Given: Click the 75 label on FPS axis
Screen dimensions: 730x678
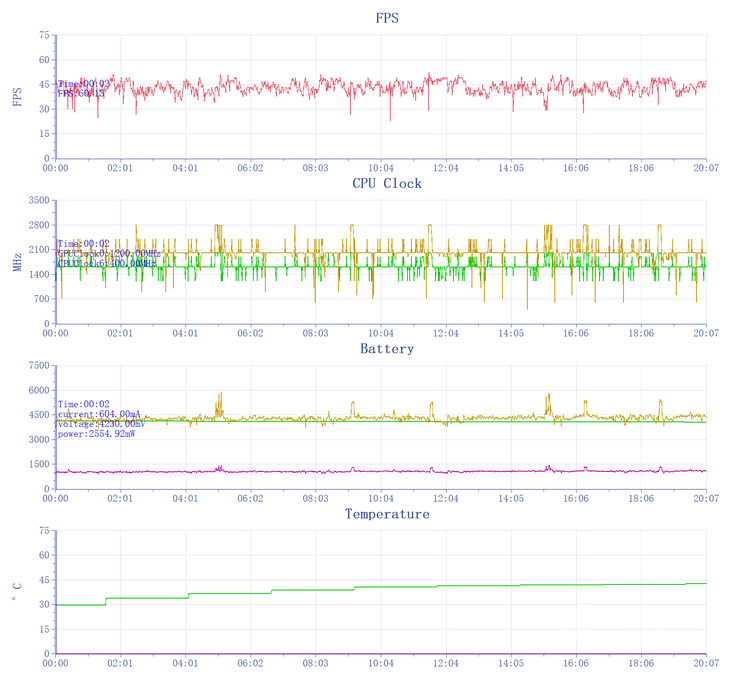Looking at the screenshot, I should (x=43, y=35).
